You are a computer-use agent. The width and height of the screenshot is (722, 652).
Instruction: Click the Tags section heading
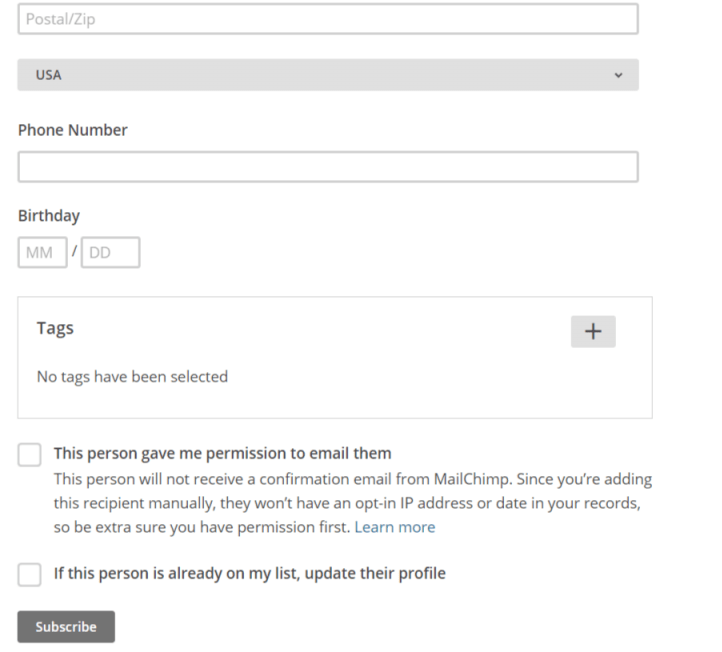click(55, 328)
